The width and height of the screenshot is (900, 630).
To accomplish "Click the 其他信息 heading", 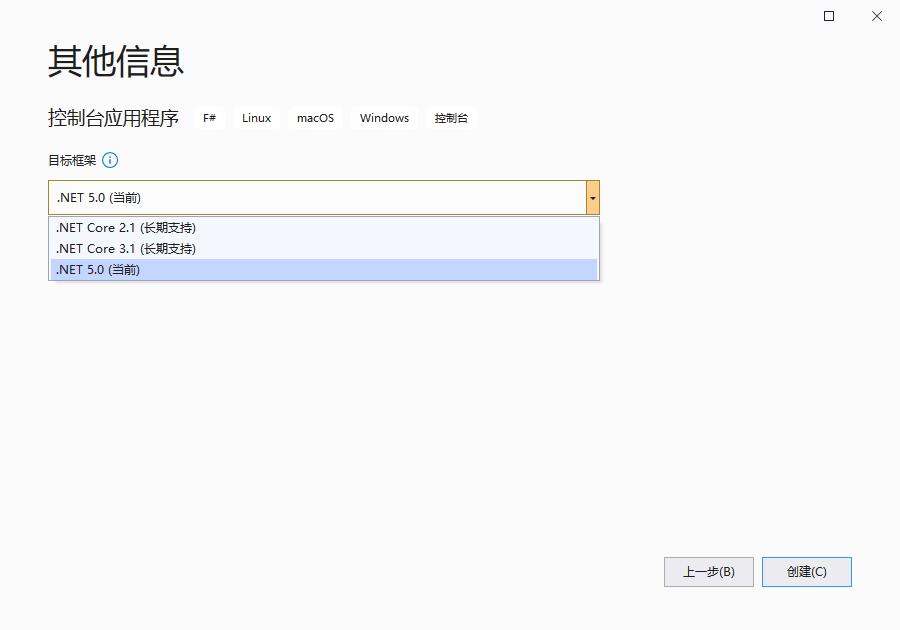I will pos(115,61).
